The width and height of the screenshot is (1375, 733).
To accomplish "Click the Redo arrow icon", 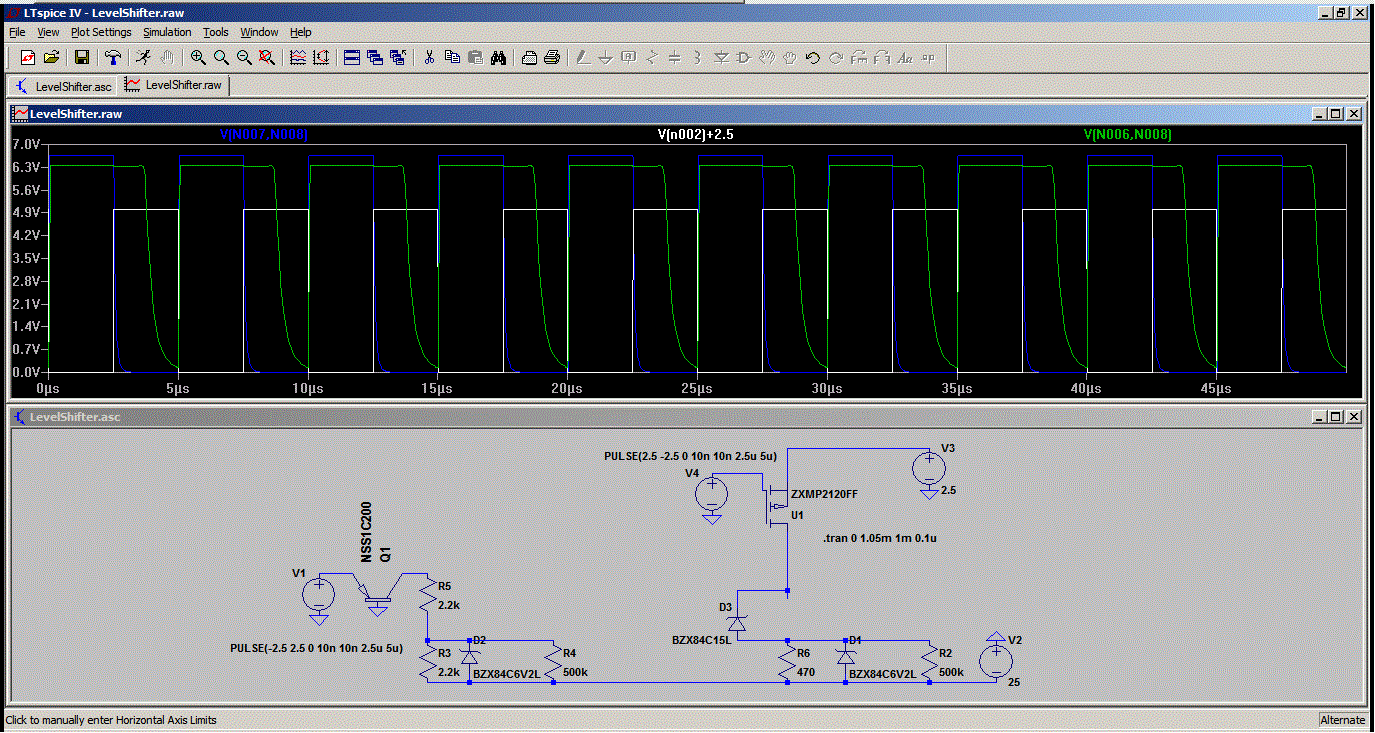I will pos(836,58).
